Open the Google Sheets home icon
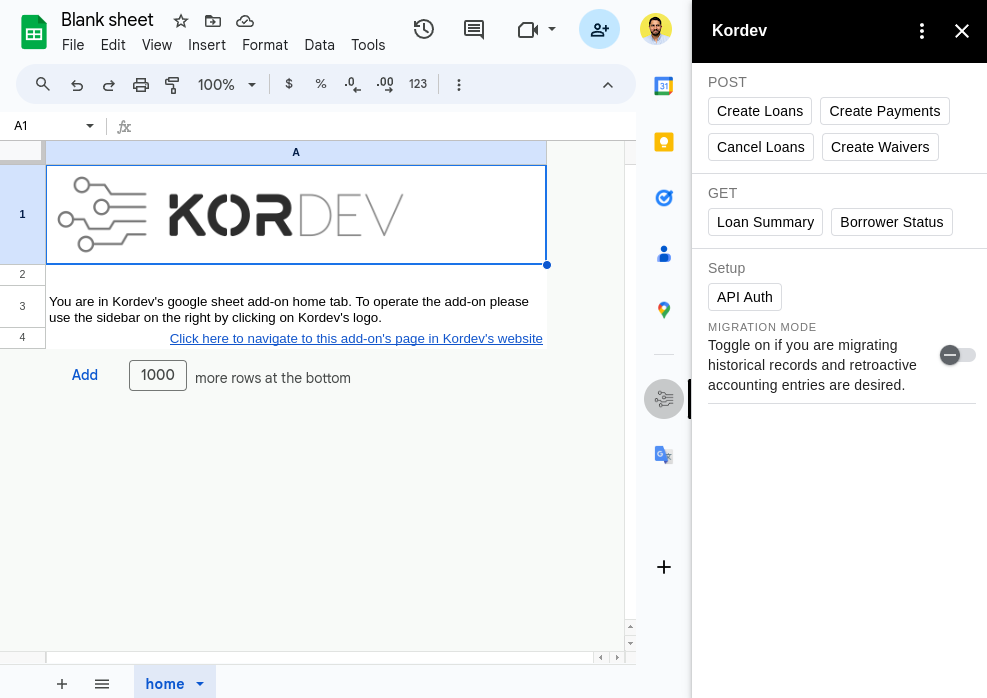This screenshot has height=698, width=987. [34, 31]
